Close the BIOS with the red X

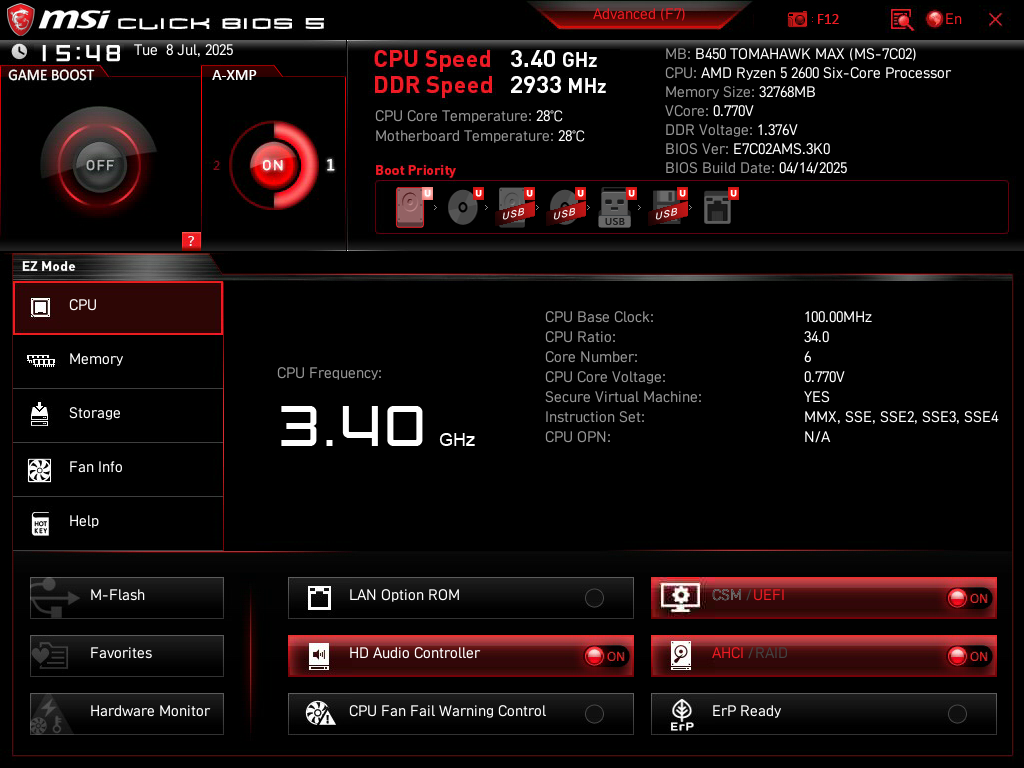click(995, 20)
